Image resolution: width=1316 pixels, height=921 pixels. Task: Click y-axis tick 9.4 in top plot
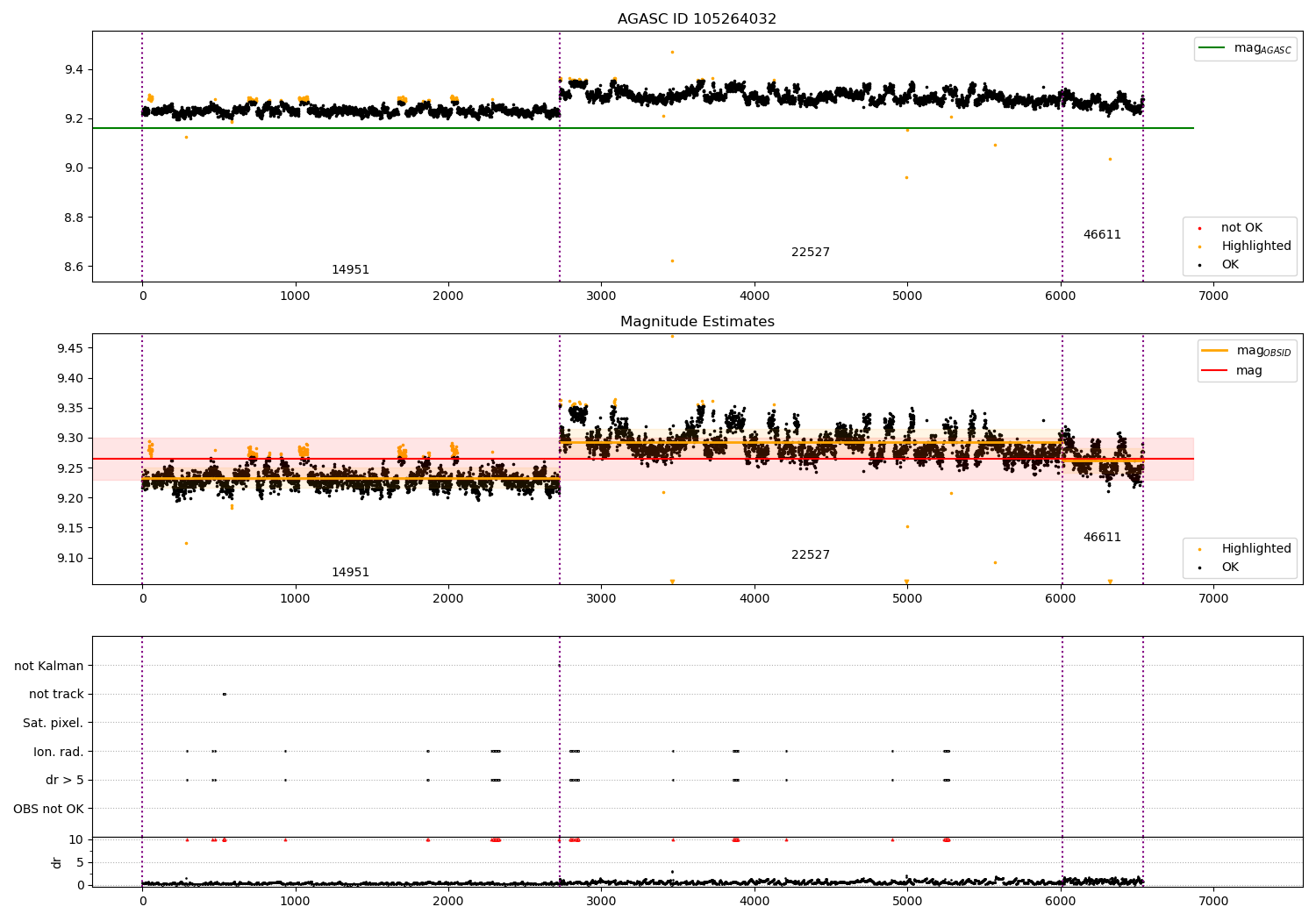(73, 70)
